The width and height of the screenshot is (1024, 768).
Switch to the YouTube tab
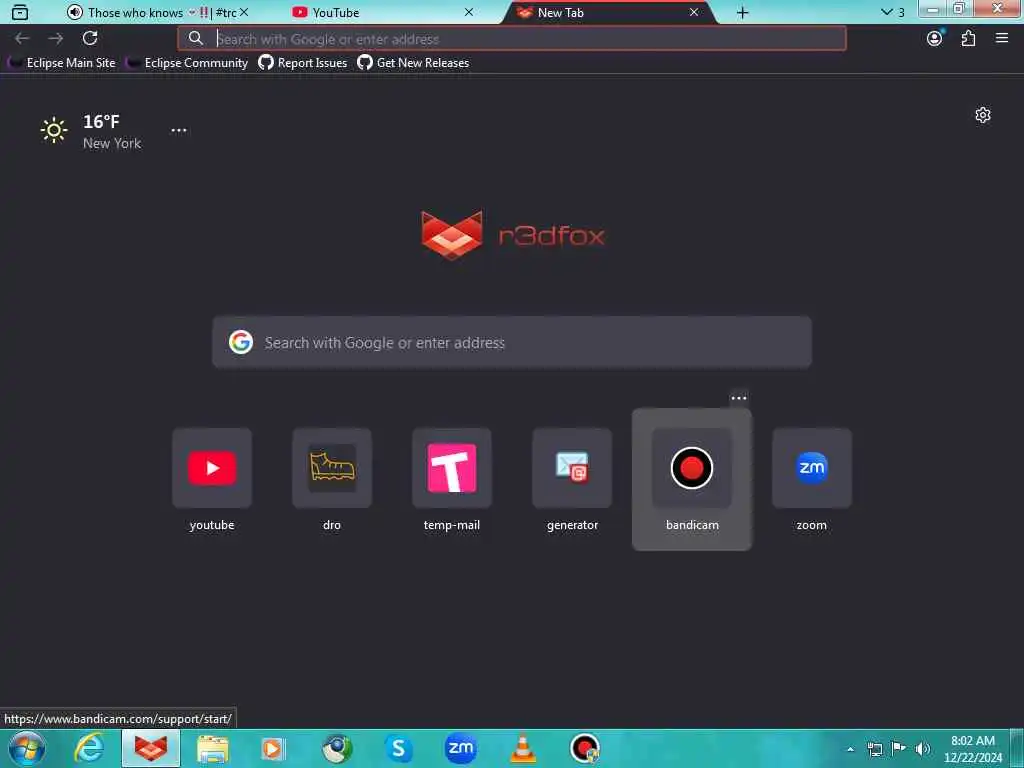382,12
